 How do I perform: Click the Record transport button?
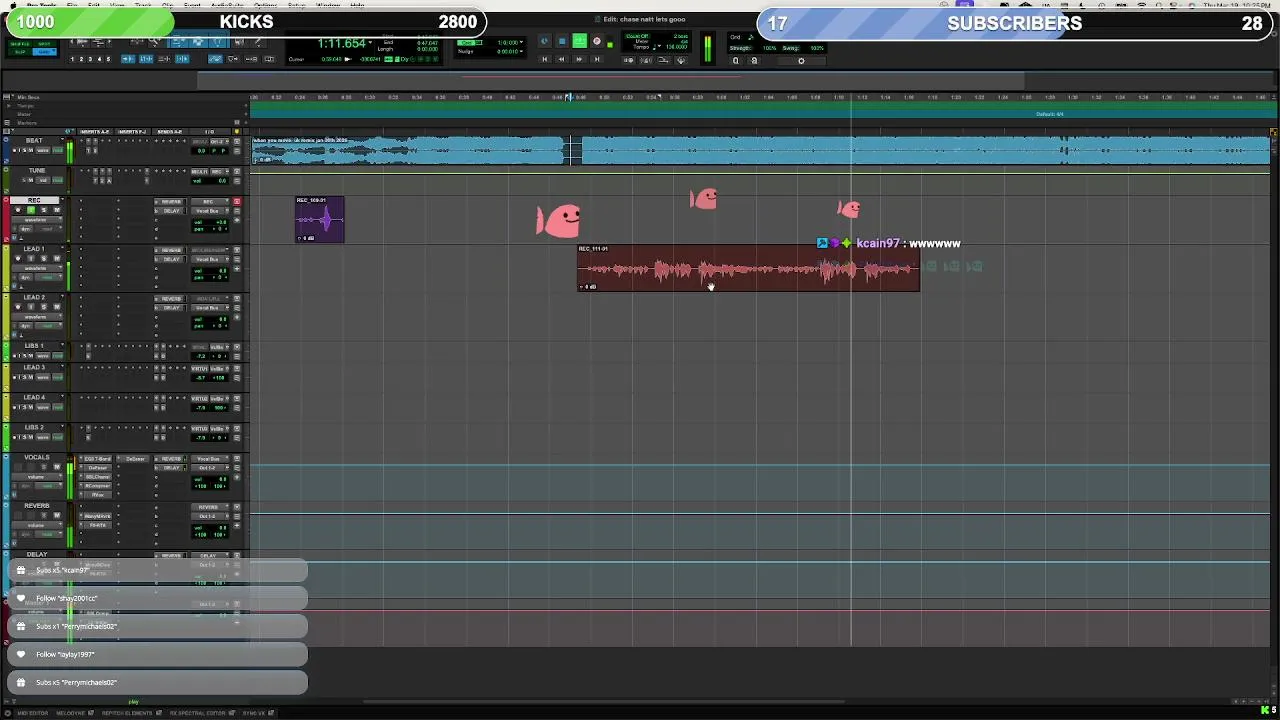point(597,41)
